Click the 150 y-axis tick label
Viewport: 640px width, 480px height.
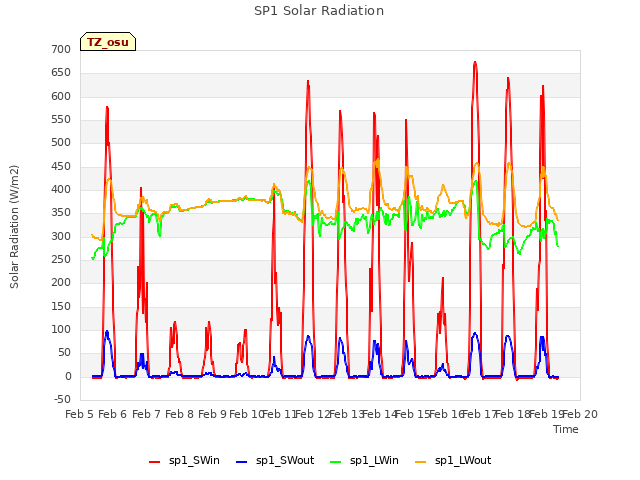pos(61,307)
